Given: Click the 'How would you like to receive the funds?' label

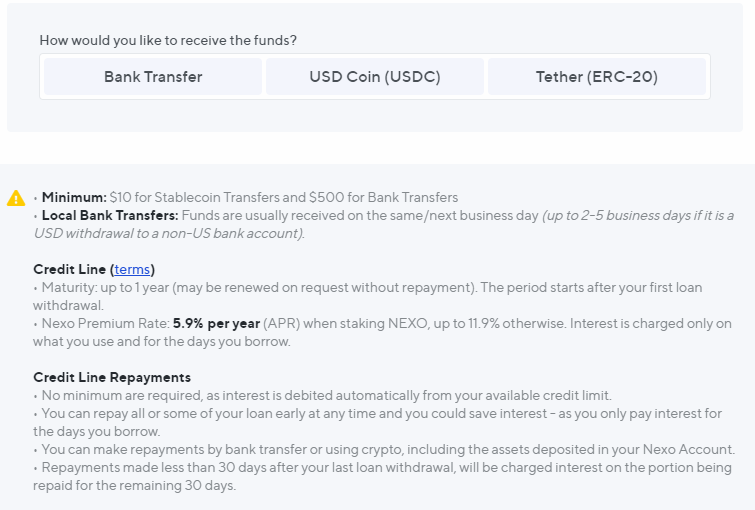Looking at the screenshot, I should coord(168,40).
